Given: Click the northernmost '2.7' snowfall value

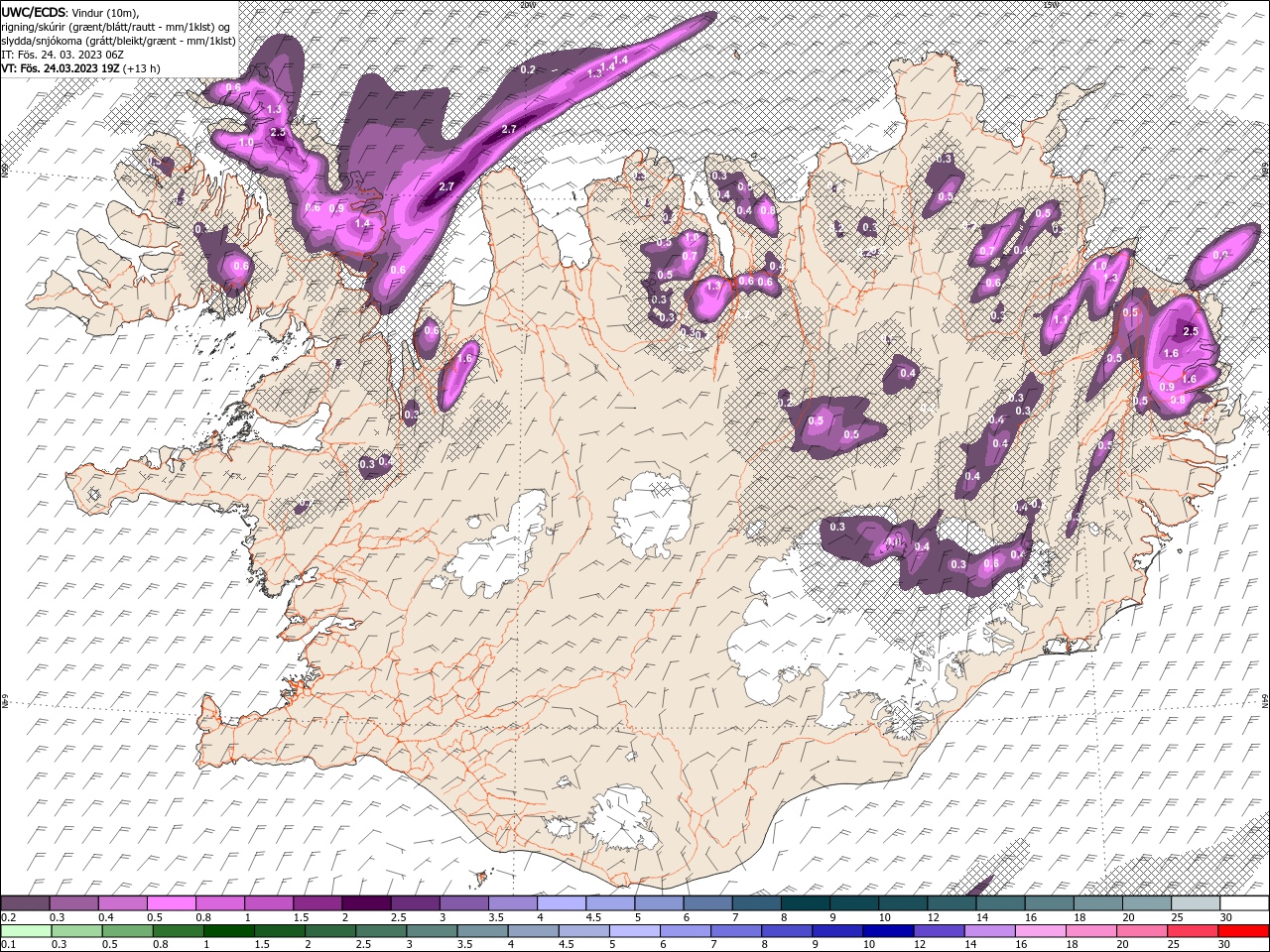Looking at the screenshot, I should pyautogui.click(x=509, y=129).
